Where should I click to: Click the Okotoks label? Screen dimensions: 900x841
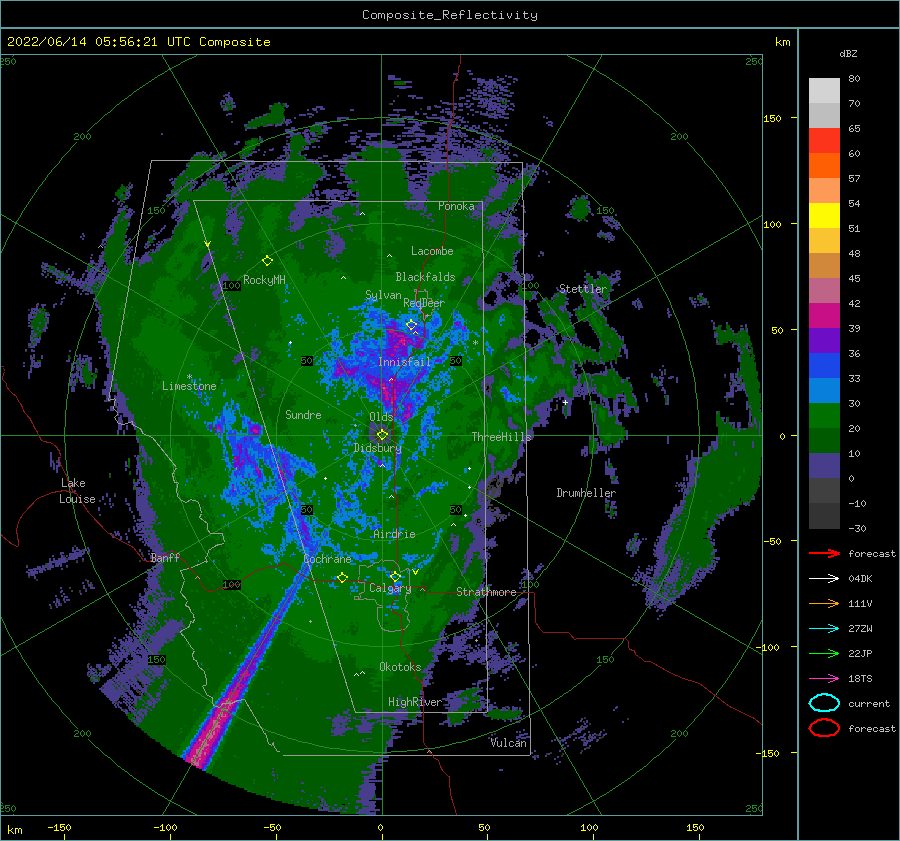[400, 666]
